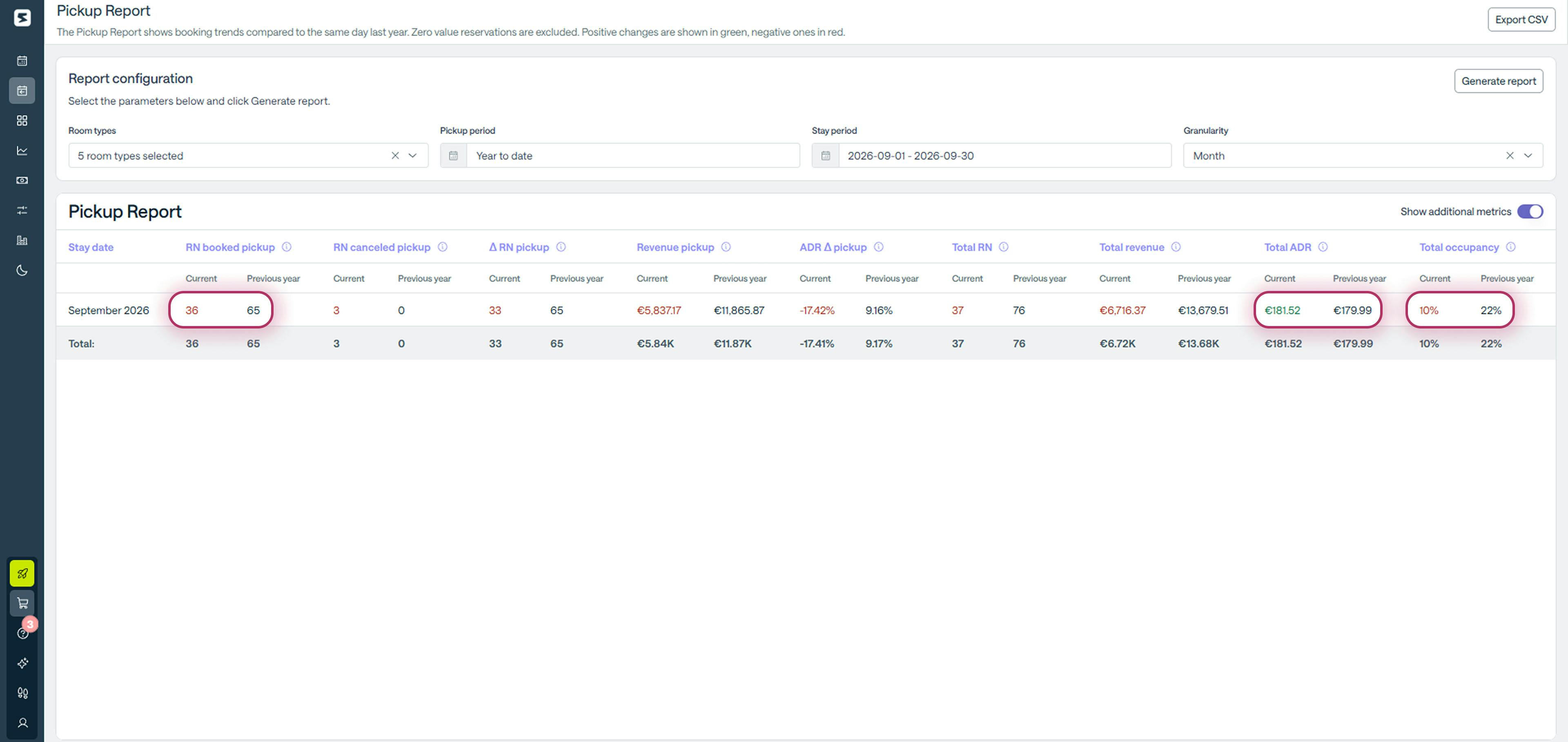Sort by the Total revenue column header

click(x=1131, y=247)
